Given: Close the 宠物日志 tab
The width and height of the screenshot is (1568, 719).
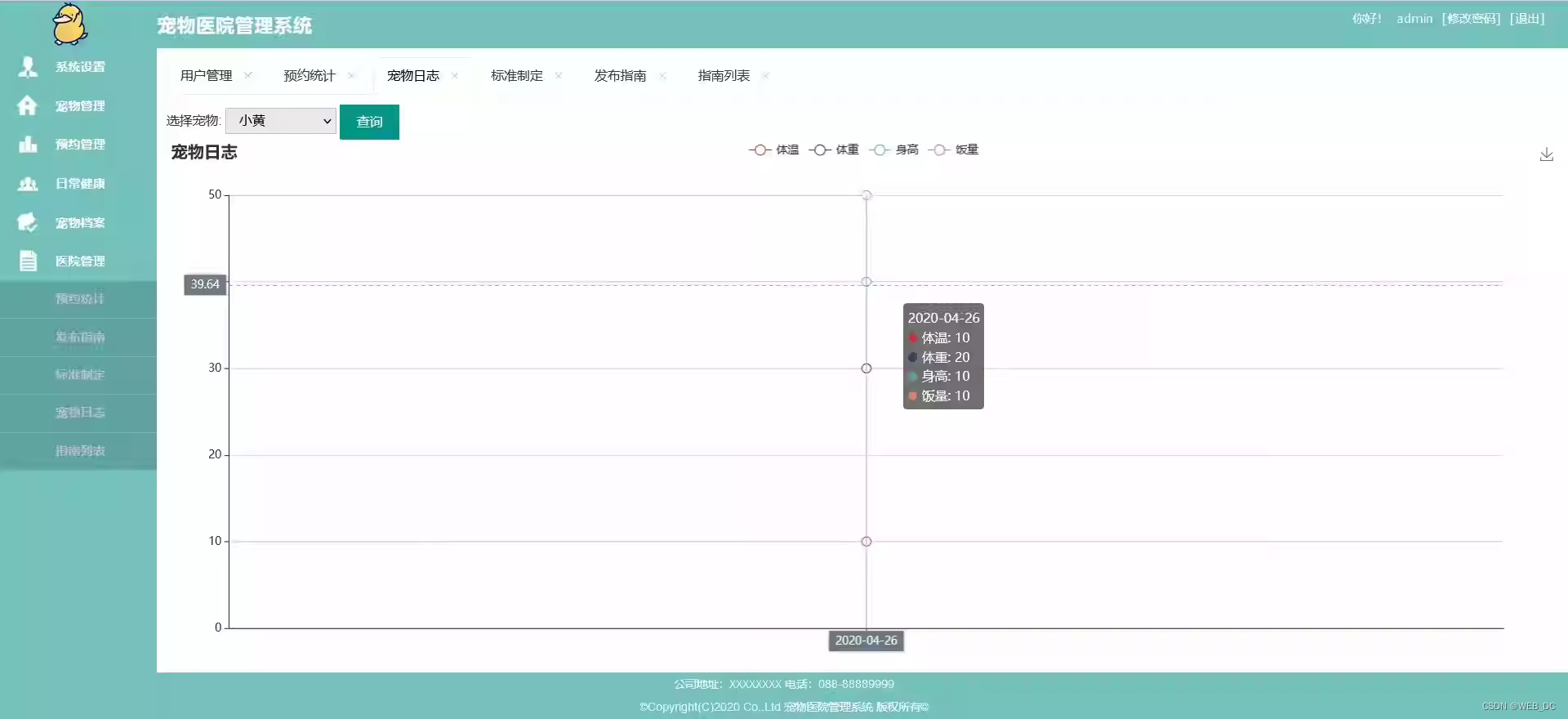Looking at the screenshot, I should [455, 75].
